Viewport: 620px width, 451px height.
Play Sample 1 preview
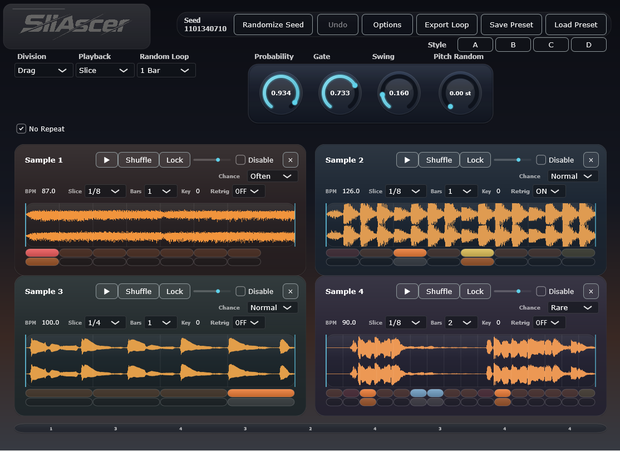[x=106, y=160]
